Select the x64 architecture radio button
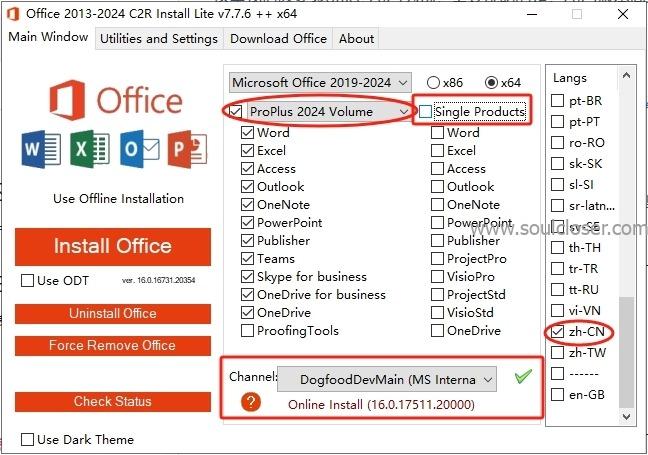The height and width of the screenshot is (455, 648). [x=491, y=83]
